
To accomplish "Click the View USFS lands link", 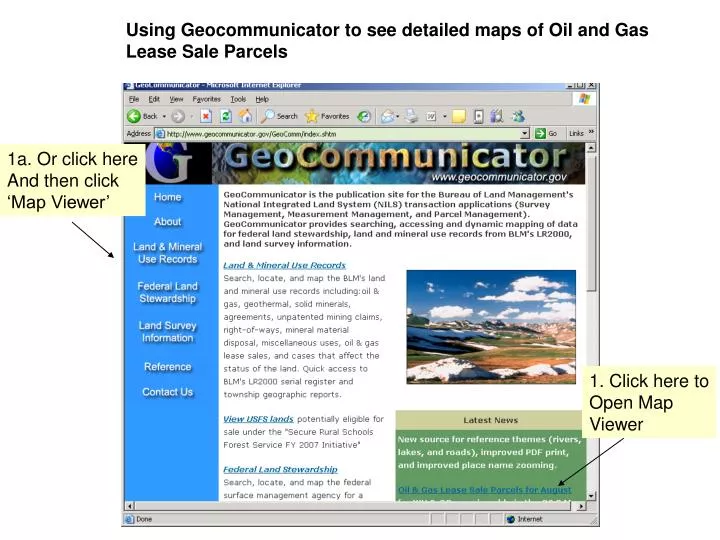I will click(258, 419).
